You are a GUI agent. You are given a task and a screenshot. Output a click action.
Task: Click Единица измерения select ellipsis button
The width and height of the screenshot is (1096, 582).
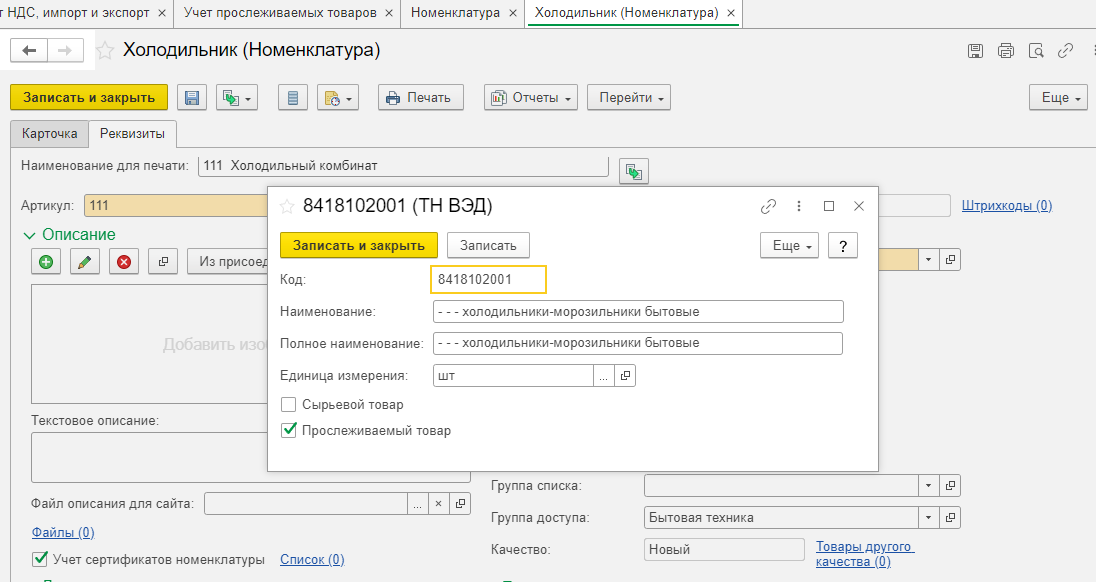(x=604, y=376)
